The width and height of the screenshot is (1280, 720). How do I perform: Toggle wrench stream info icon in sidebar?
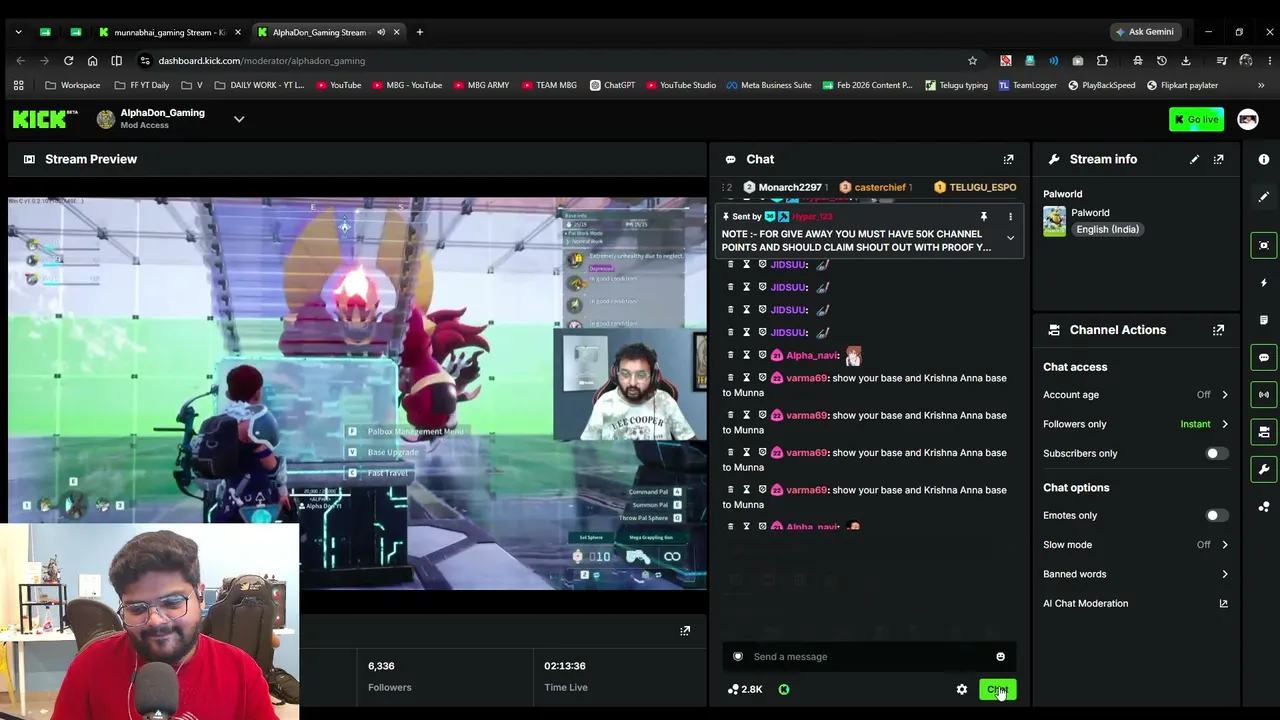point(1264,469)
